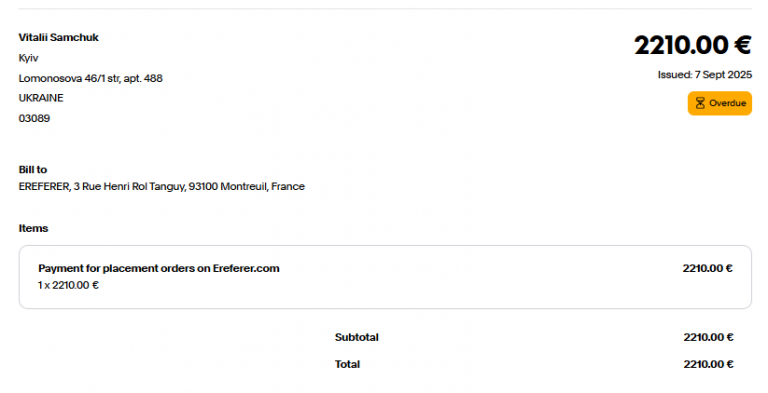The height and width of the screenshot is (393, 768).
Task: Click the Bill to heading
Action: pos(33,170)
